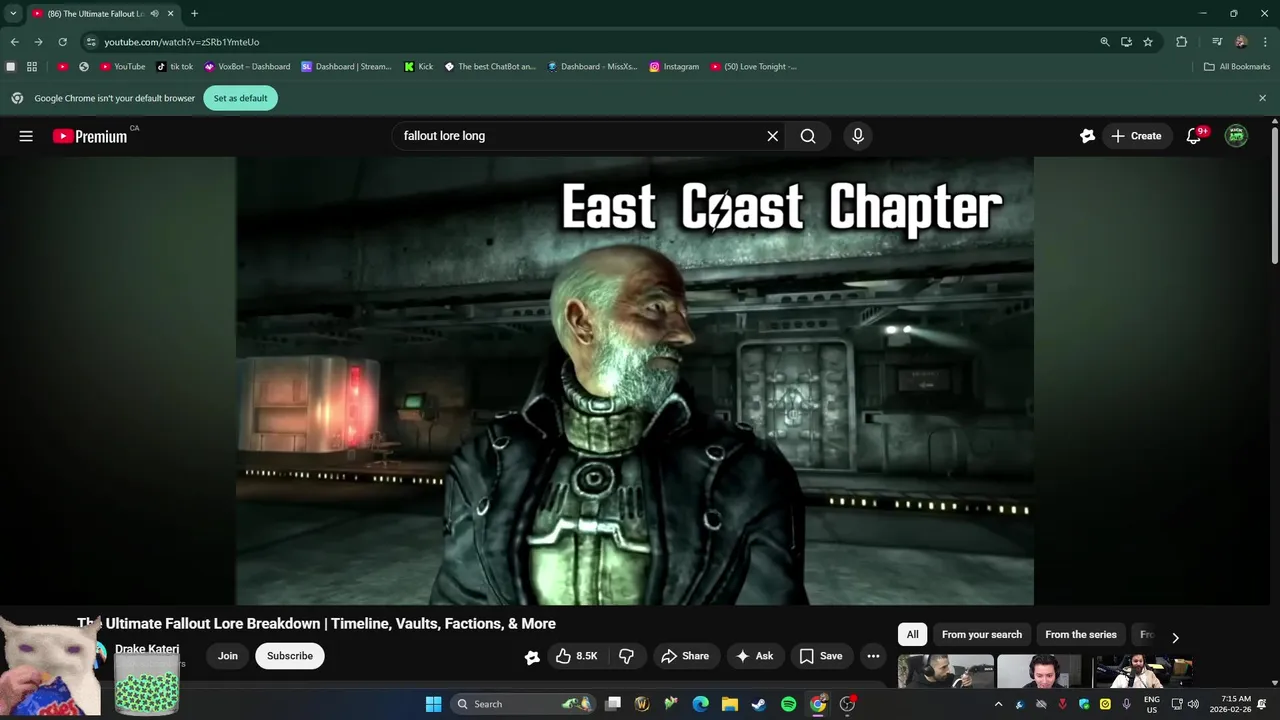
Task: Click the Ask button
Action: [x=755, y=656]
